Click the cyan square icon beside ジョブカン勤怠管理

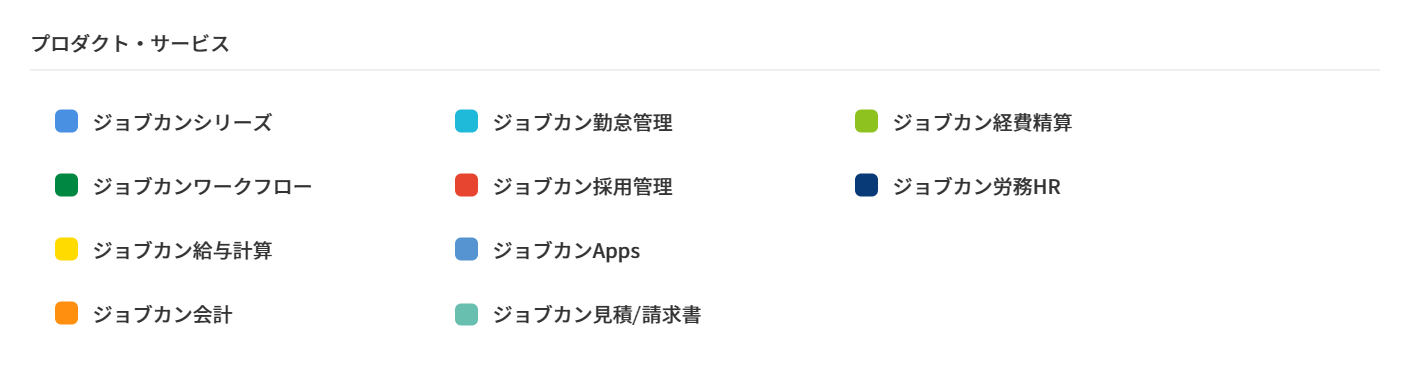[466, 122]
